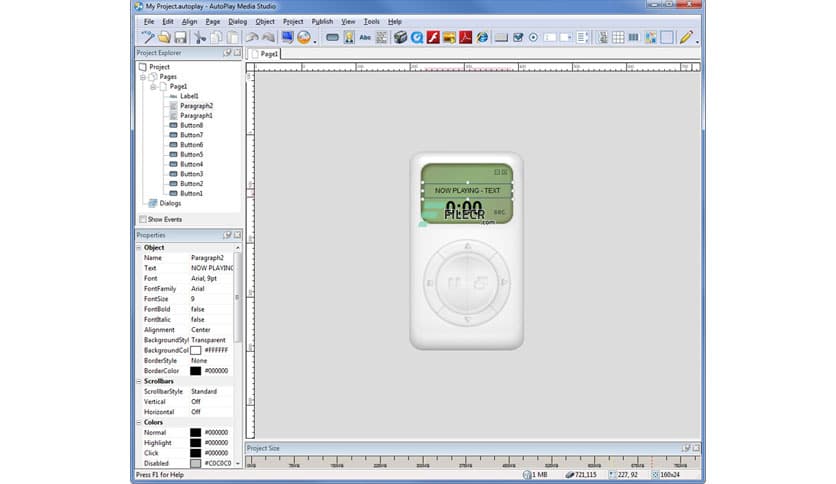This screenshot has width=836, height=484.
Task: Open the Publish menu
Action: click(x=322, y=22)
